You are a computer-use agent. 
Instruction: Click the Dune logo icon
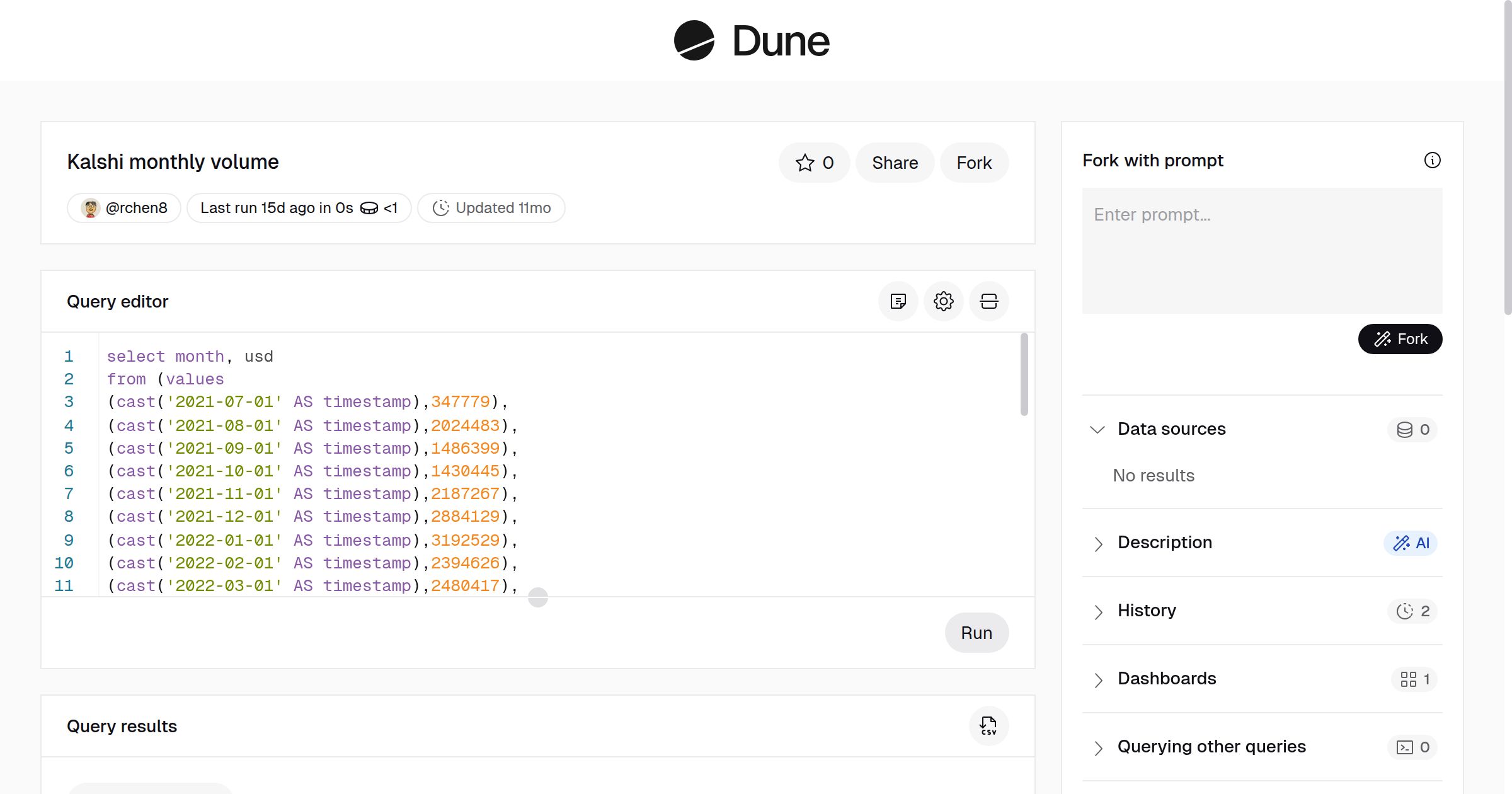(694, 40)
